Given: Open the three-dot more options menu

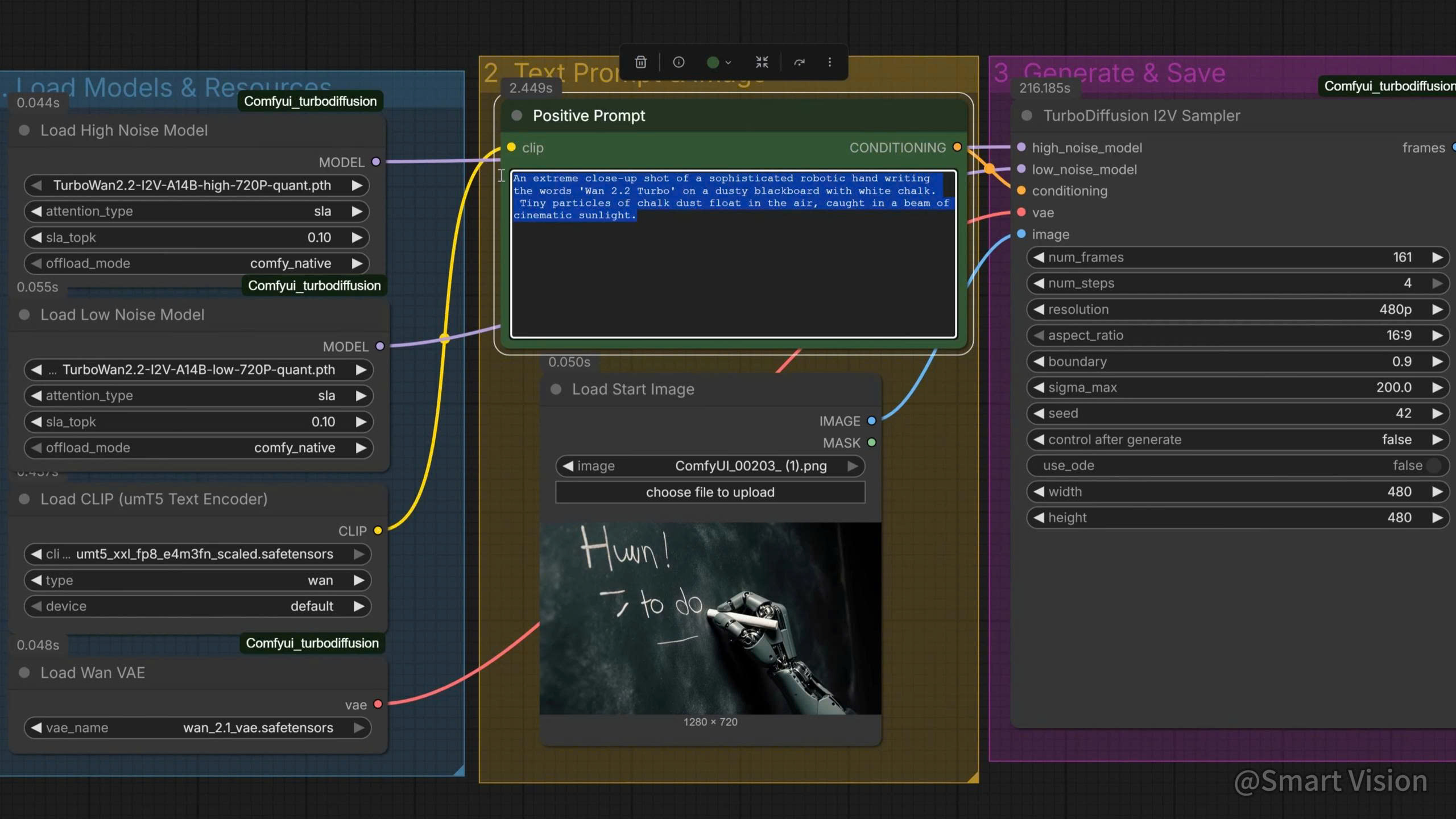Looking at the screenshot, I should (x=830, y=62).
